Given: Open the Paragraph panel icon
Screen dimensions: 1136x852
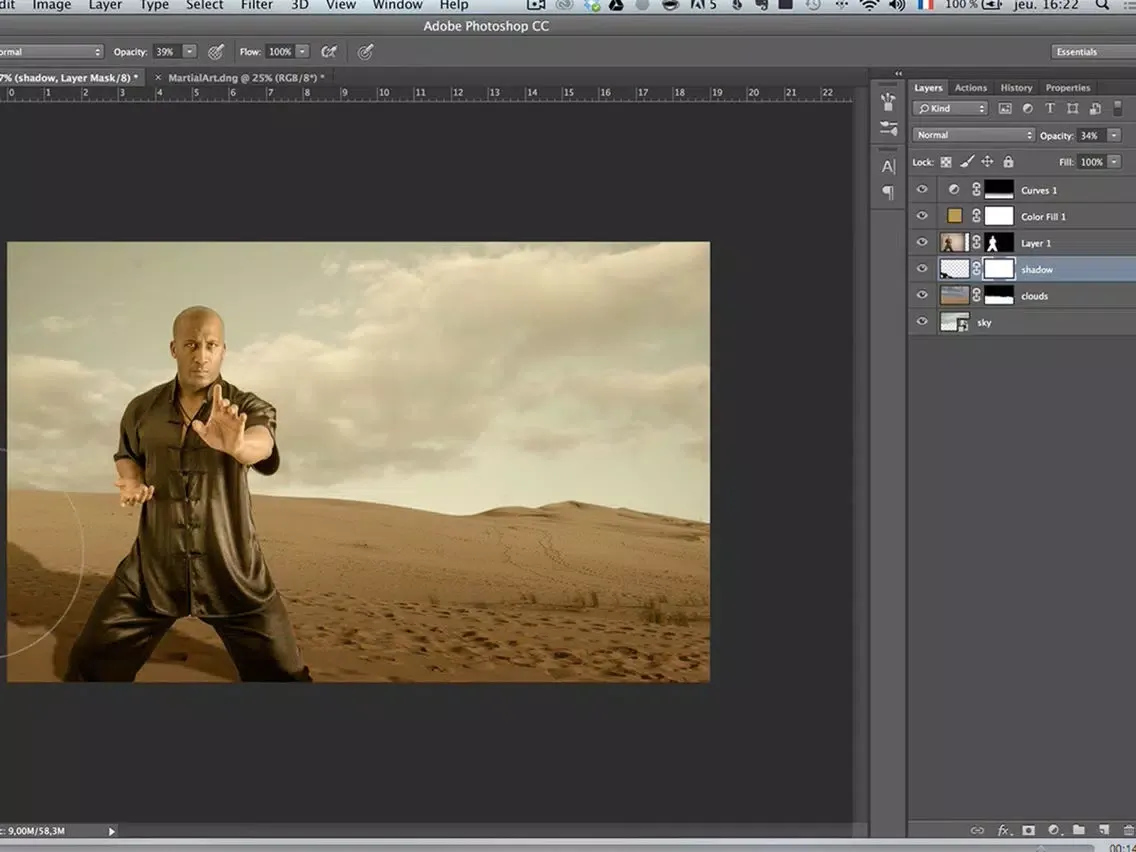Looking at the screenshot, I should [x=888, y=192].
